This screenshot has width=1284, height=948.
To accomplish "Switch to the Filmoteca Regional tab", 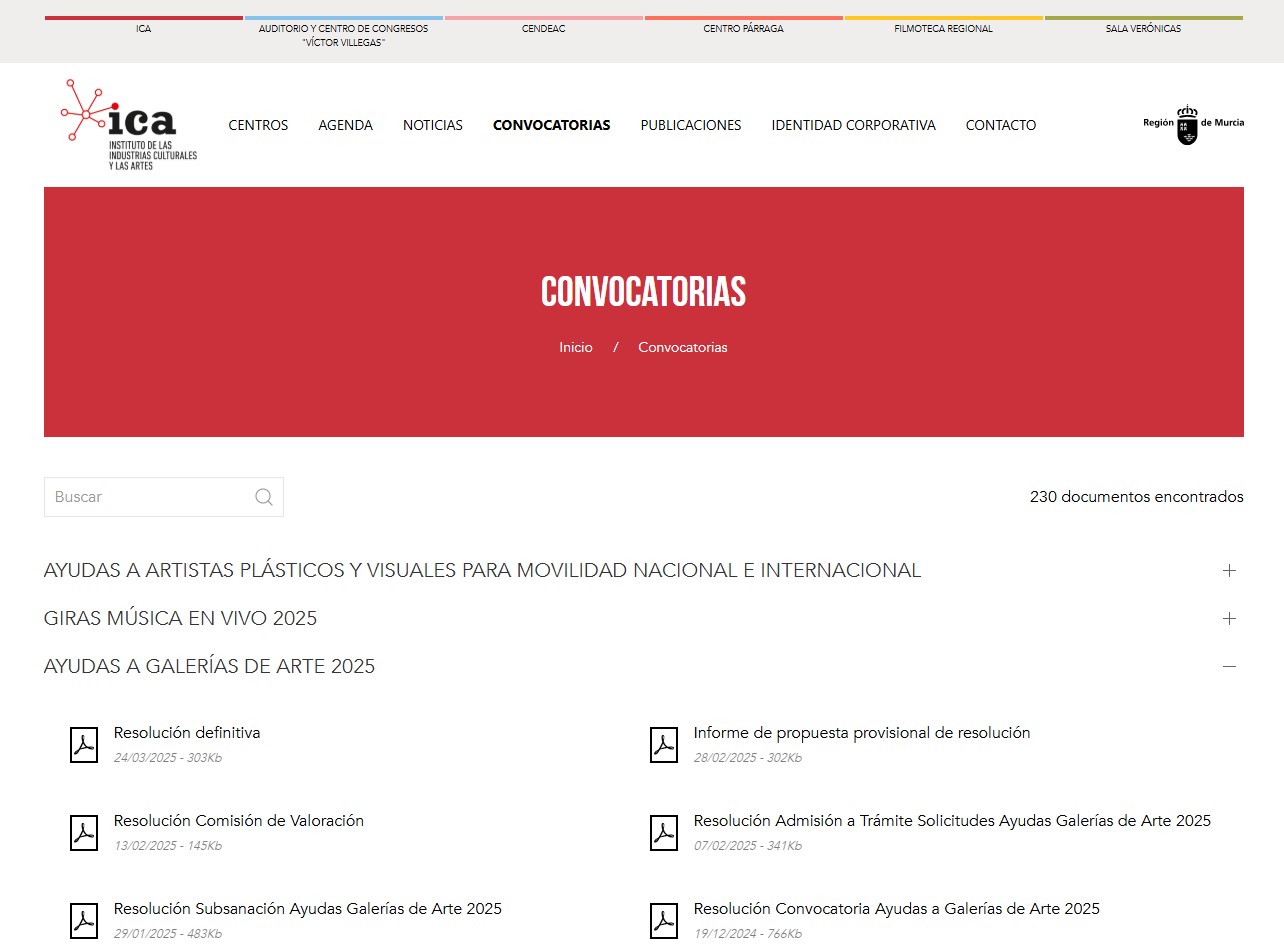I will [943, 29].
